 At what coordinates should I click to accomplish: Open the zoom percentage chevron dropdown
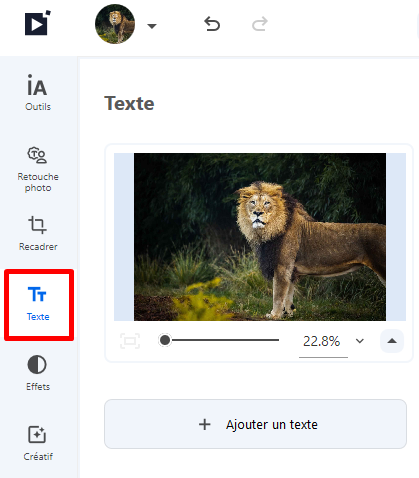(360, 341)
